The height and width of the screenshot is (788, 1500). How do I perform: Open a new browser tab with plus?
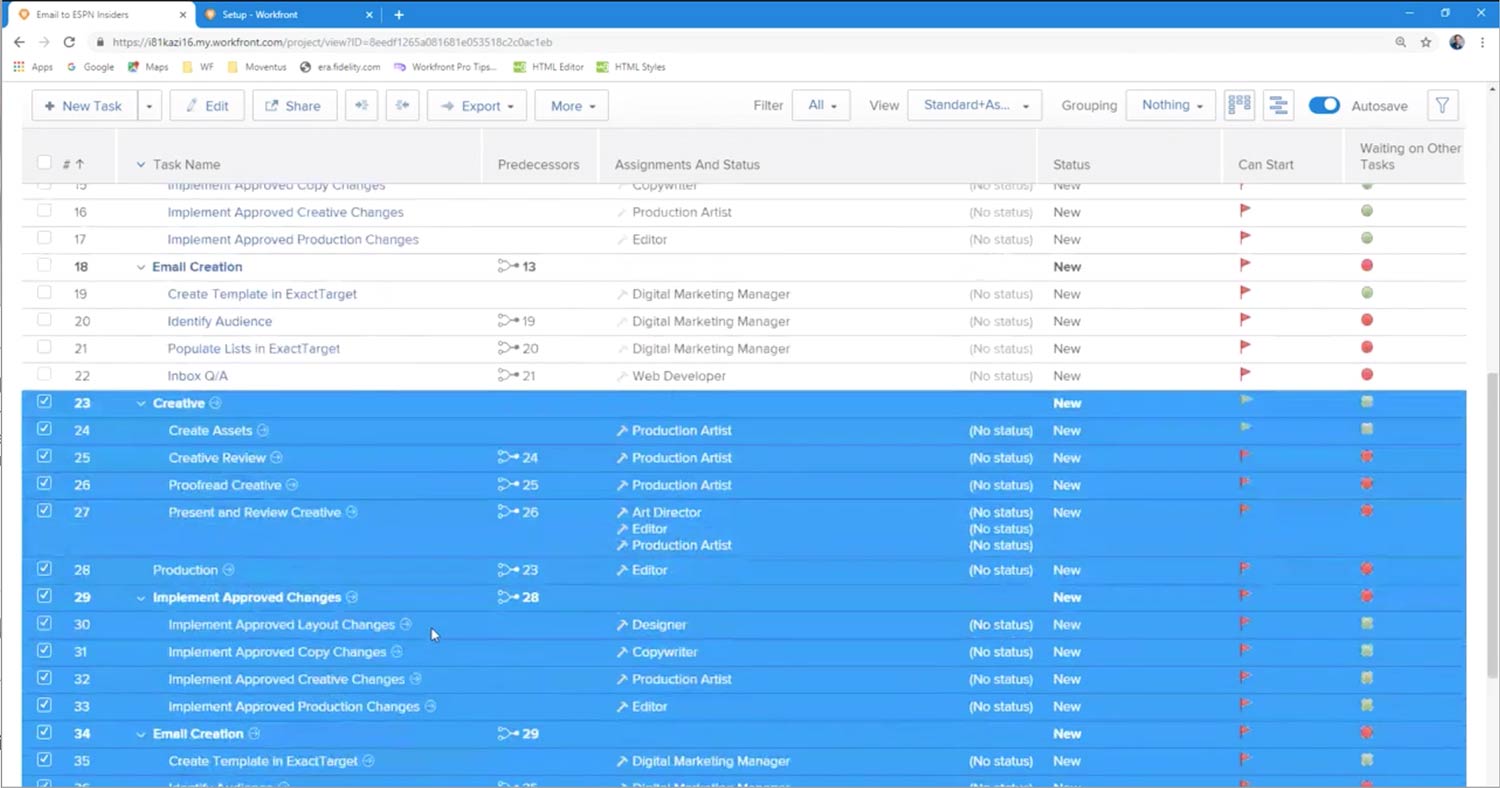click(399, 15)
